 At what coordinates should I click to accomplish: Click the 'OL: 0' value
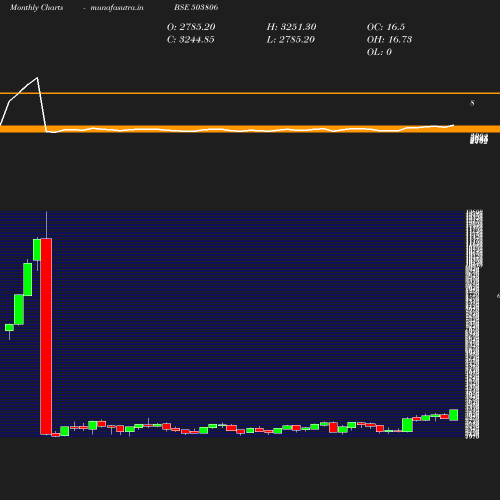[x=379, y=52]
